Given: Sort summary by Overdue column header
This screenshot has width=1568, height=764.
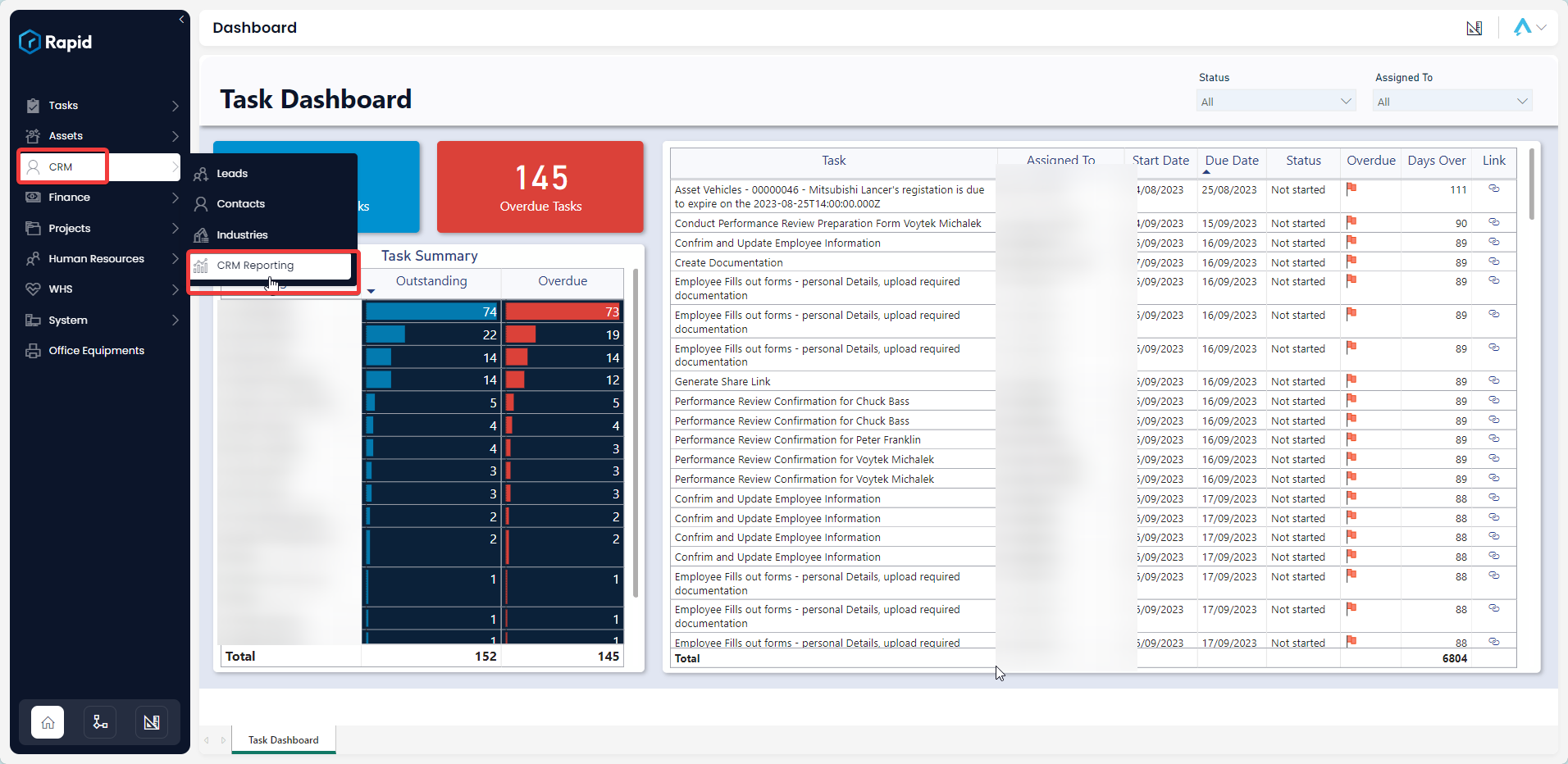Looking at the screenshot, I should point(563,281).
